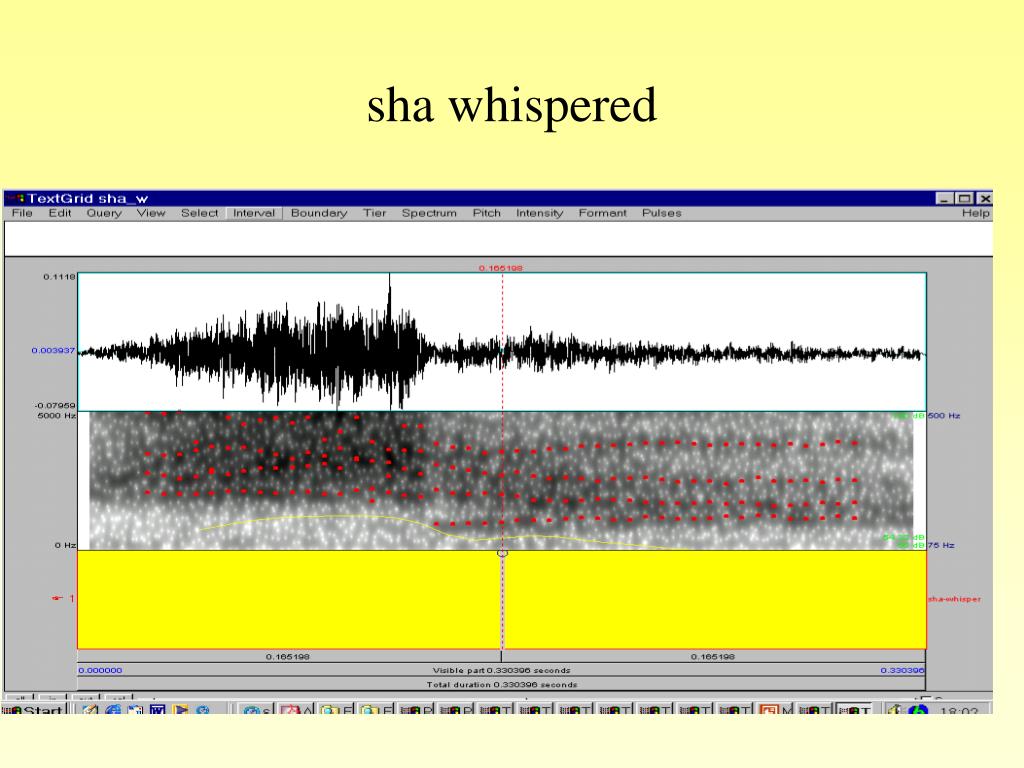
Task: Click the 75 Hz pitch floor label
Action: 941,545
